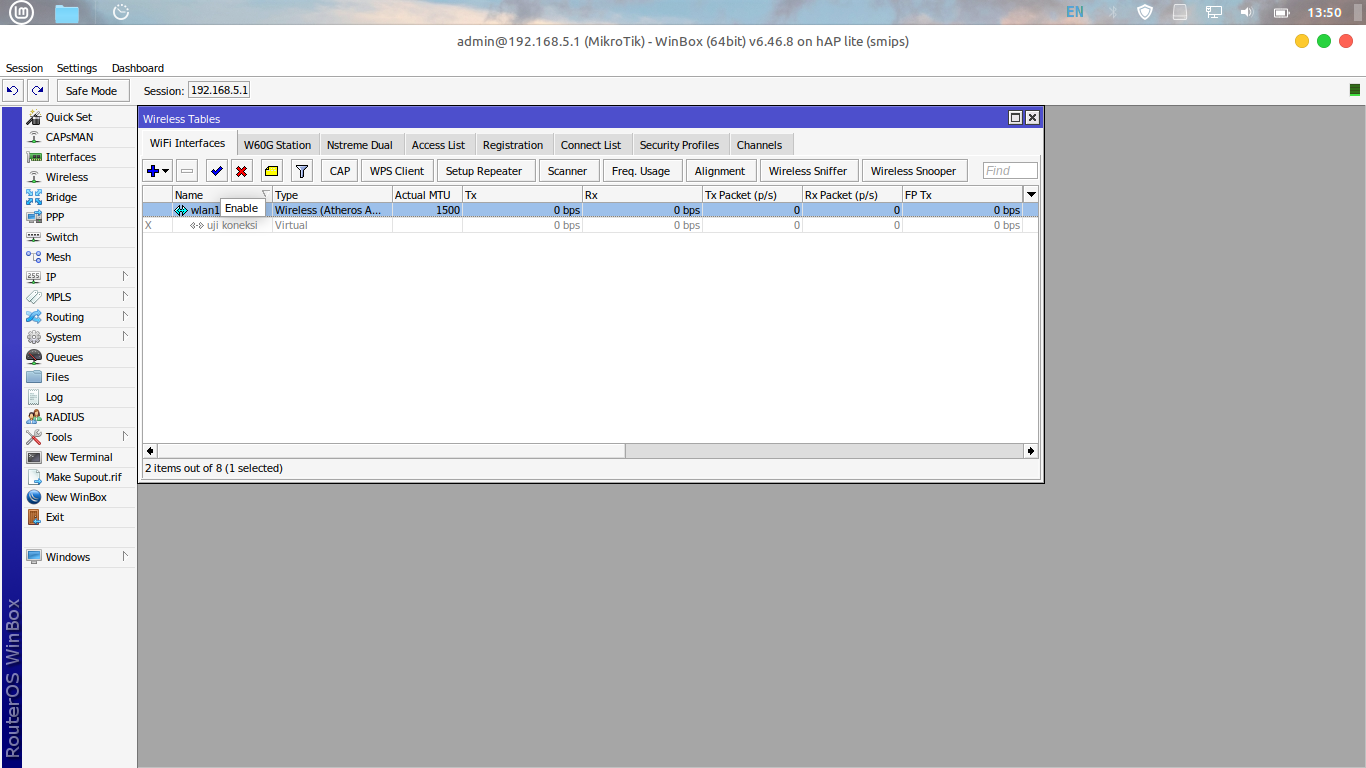Open the column selector dropdown arrow

pyautogui.click(x=1031, y=194)
